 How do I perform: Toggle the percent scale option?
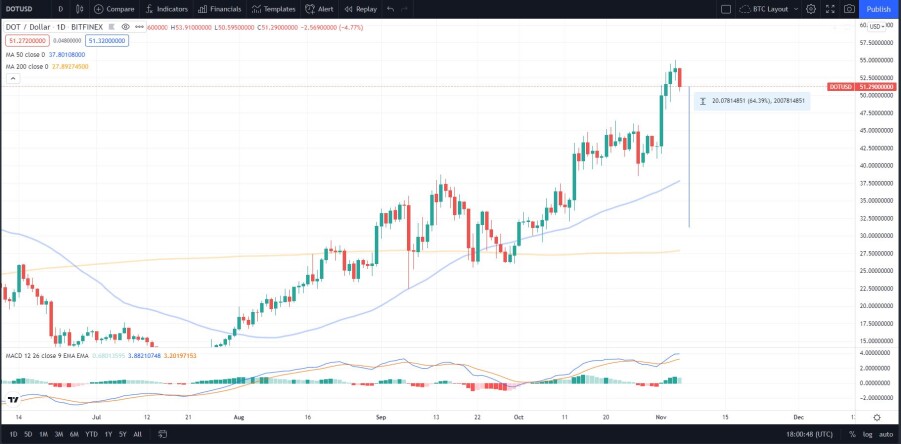coord(852,434)
